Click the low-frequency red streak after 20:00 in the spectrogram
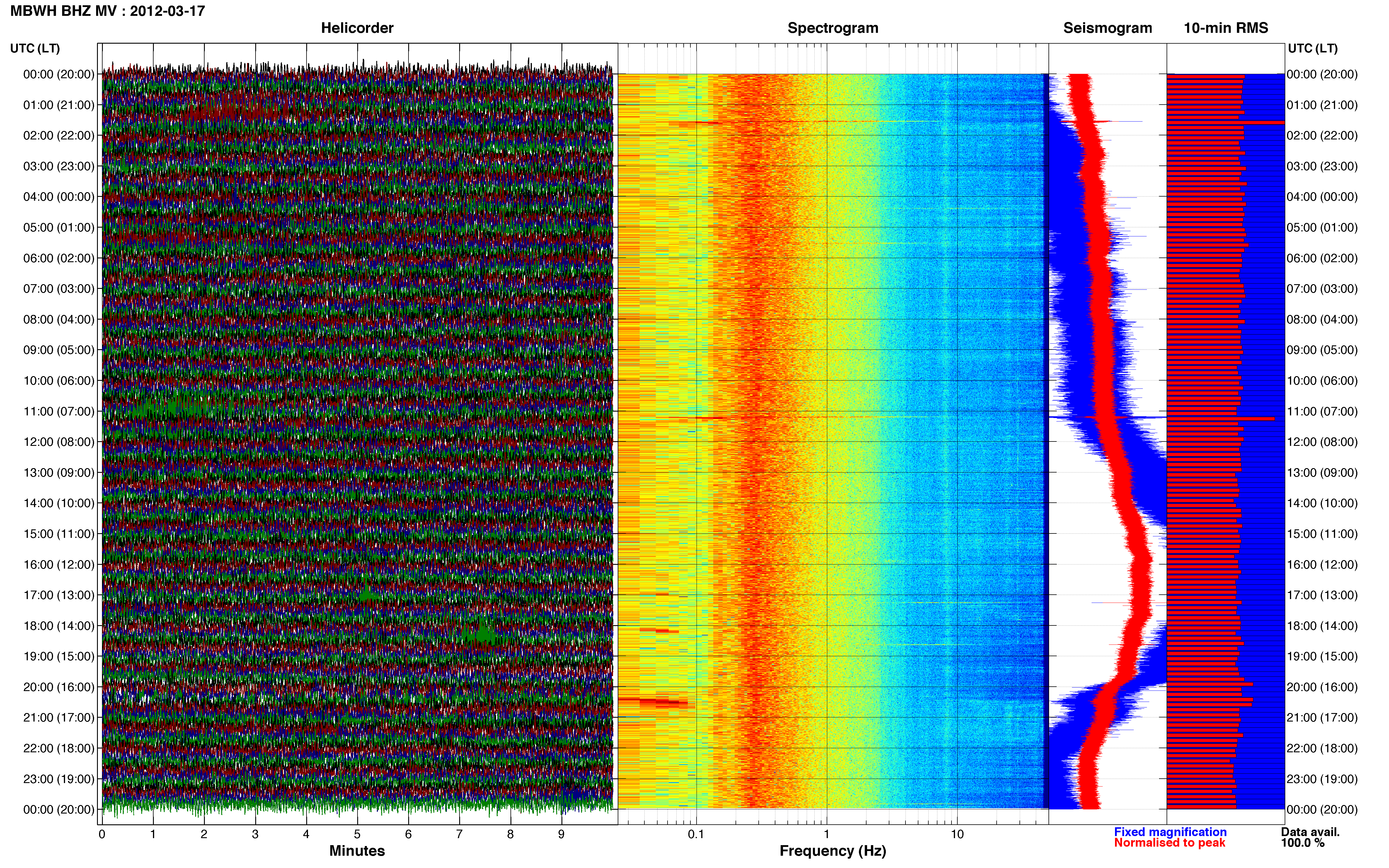 coord(655,702)
